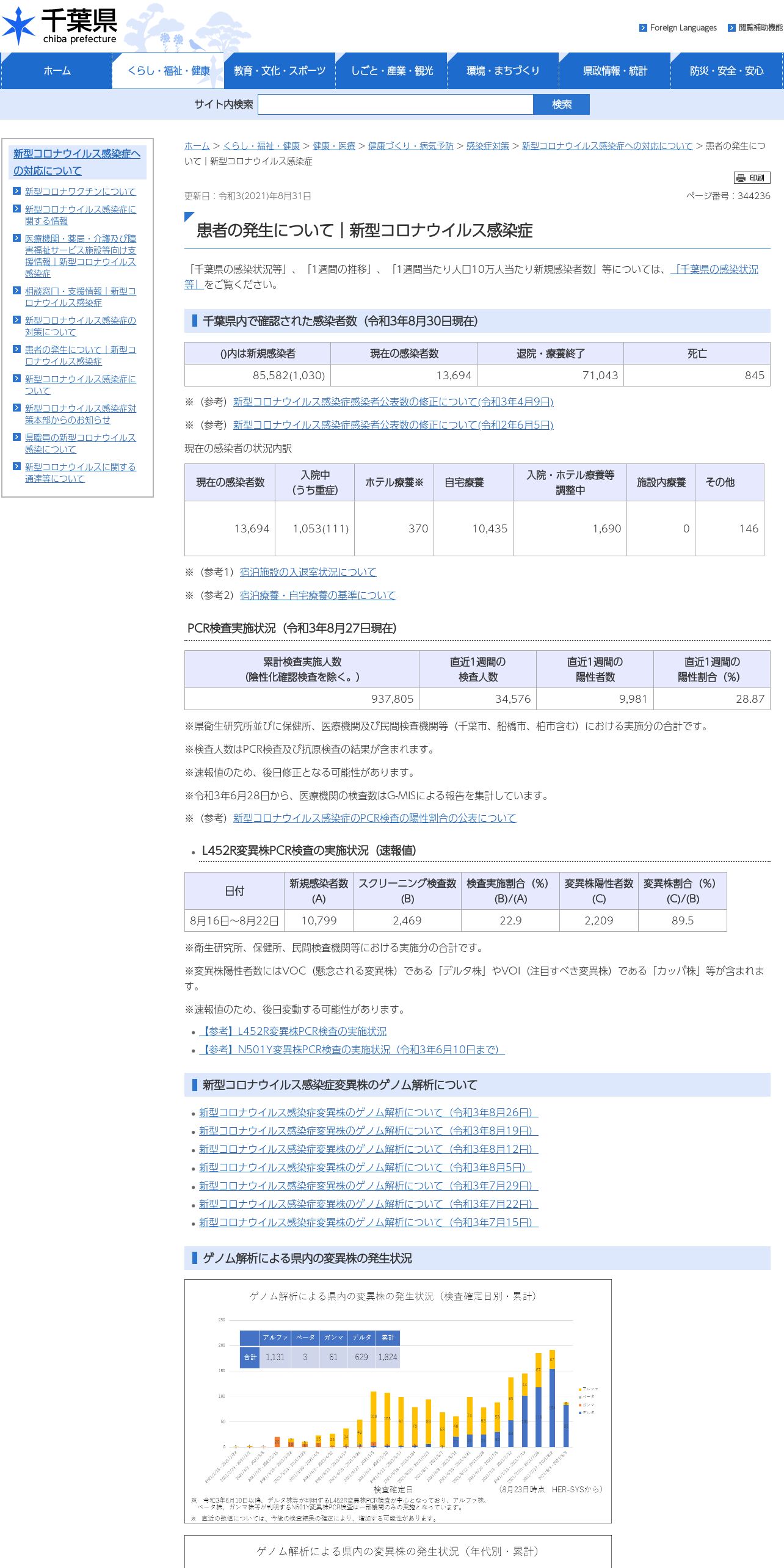Open 感染者公表数の修正について(令和2年6月5日) link

393,425
